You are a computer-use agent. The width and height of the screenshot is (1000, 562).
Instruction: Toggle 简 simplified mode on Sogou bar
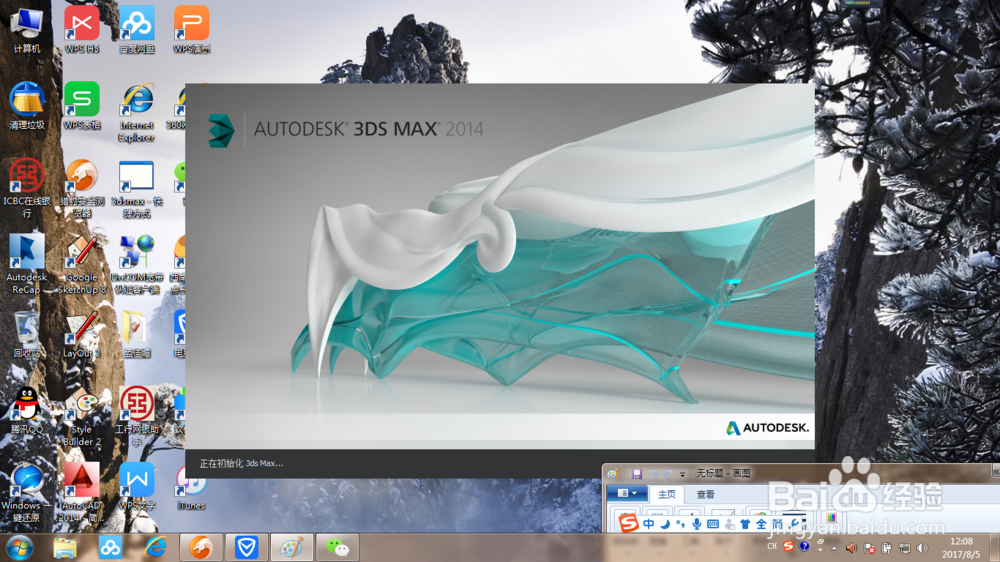point(777,524)
